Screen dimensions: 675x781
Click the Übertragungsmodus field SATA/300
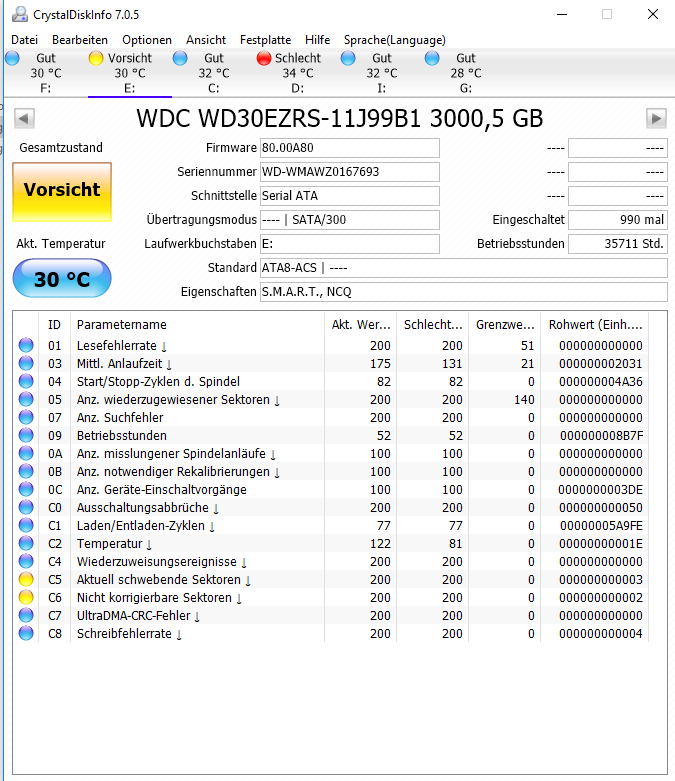(x=350, y=220)
